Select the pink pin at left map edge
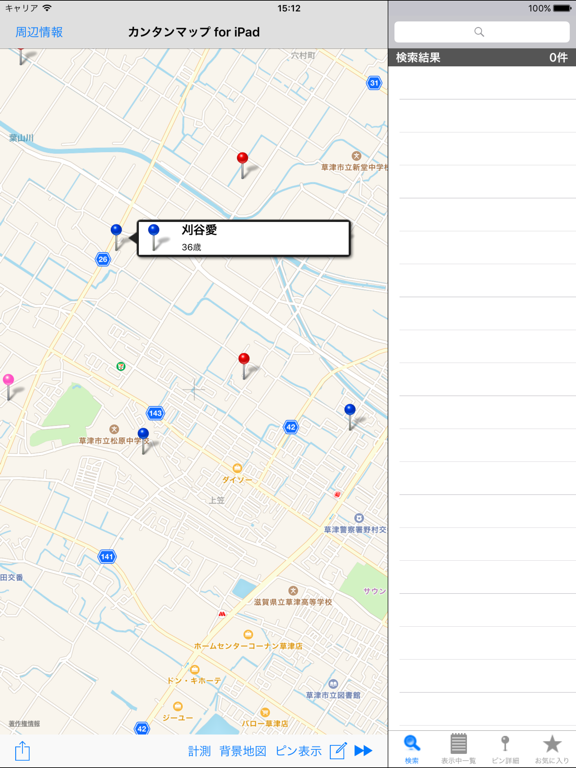The width and height of the screenshot is (576, 768). [x=8, y=386]
